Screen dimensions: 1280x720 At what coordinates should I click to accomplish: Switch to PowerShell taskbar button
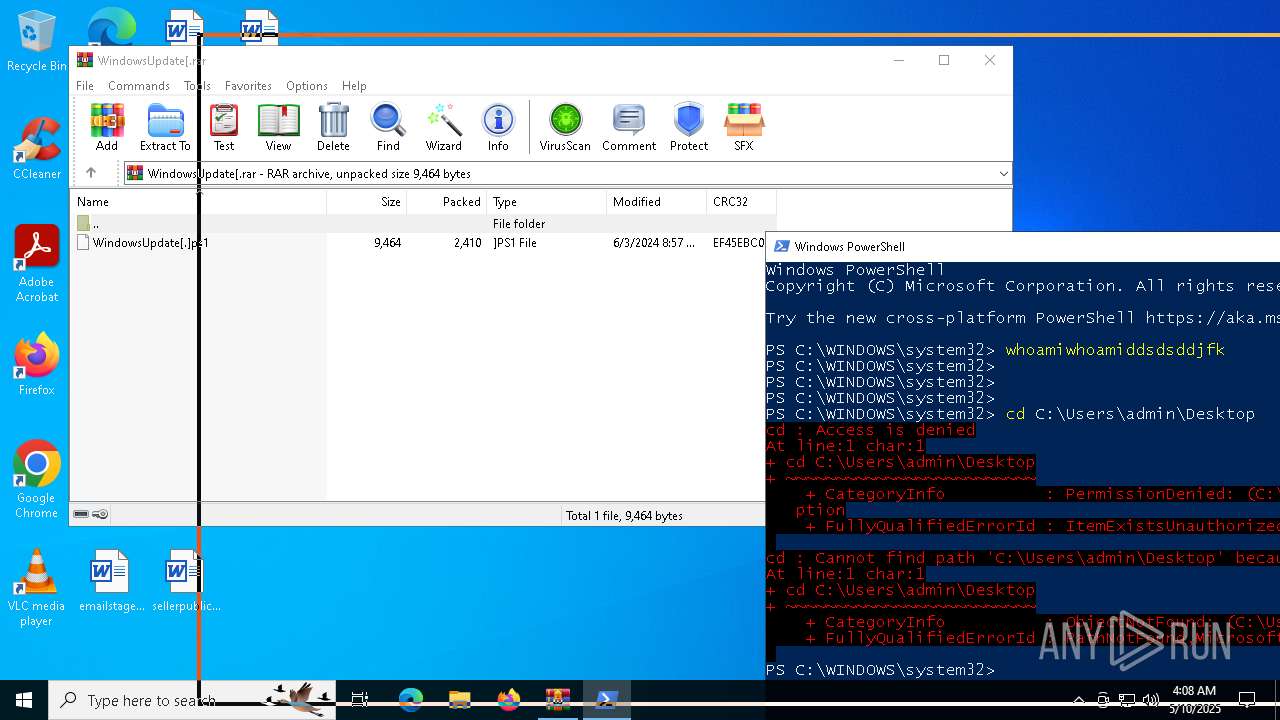[606, 700]
